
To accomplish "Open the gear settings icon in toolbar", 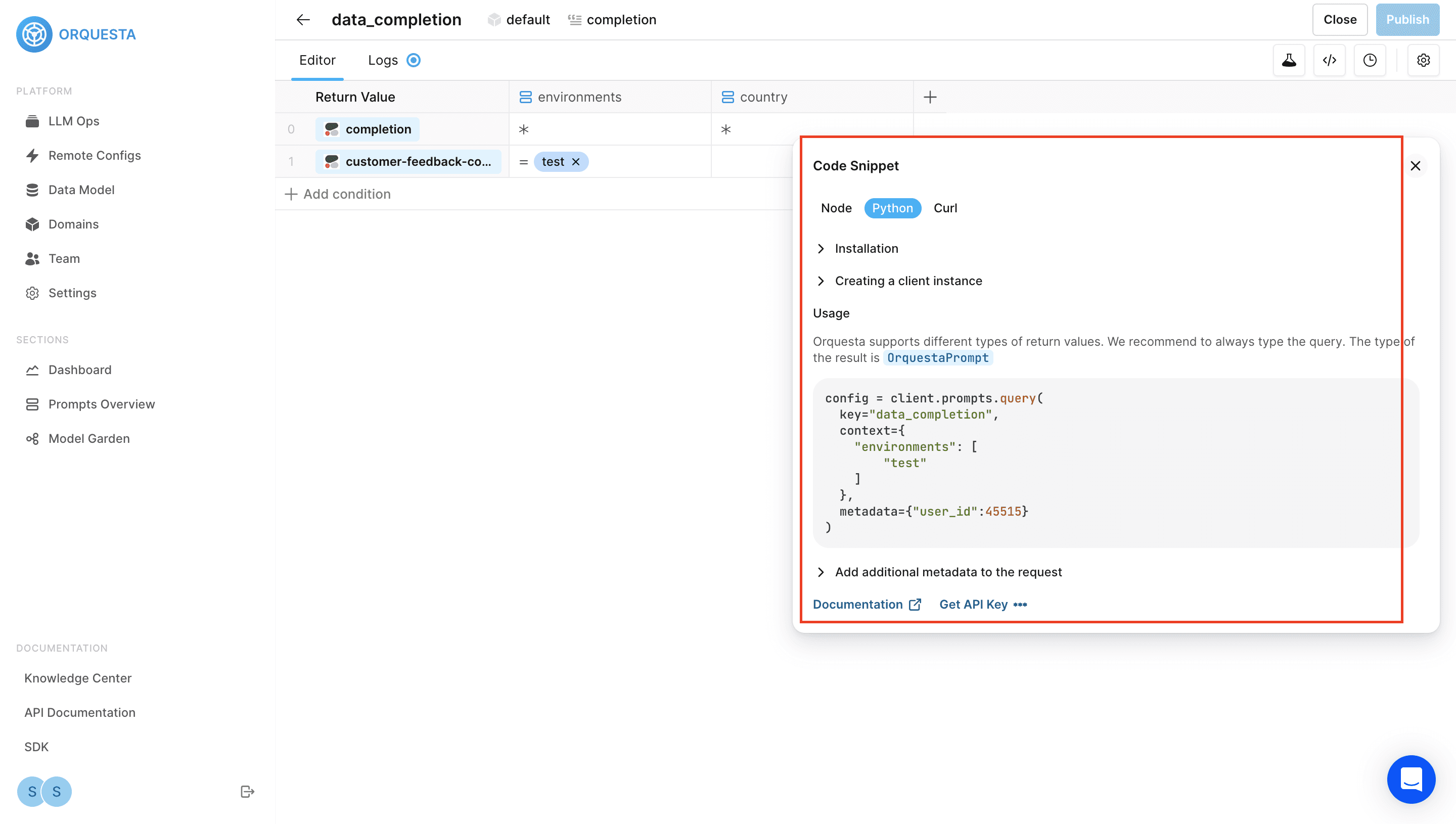I will point(1423,60).
